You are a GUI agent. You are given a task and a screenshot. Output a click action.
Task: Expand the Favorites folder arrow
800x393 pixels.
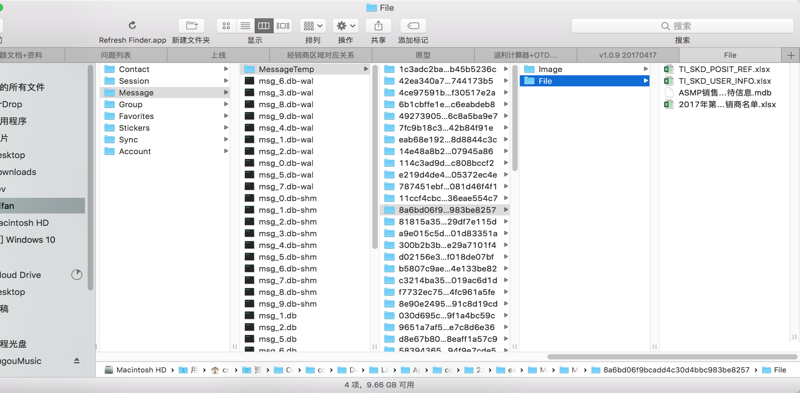tap(226, 116)
